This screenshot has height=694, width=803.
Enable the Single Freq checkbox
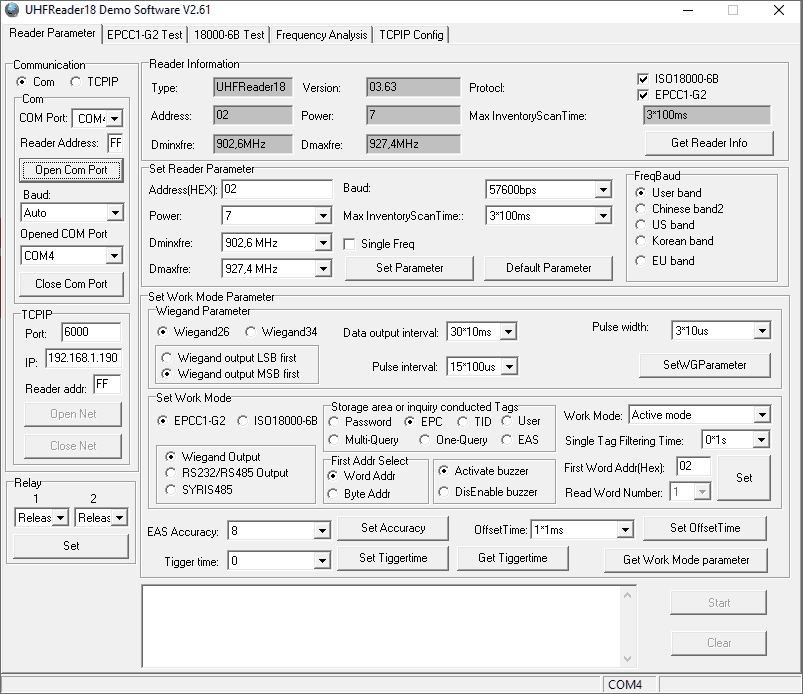(x=350, y=244)
